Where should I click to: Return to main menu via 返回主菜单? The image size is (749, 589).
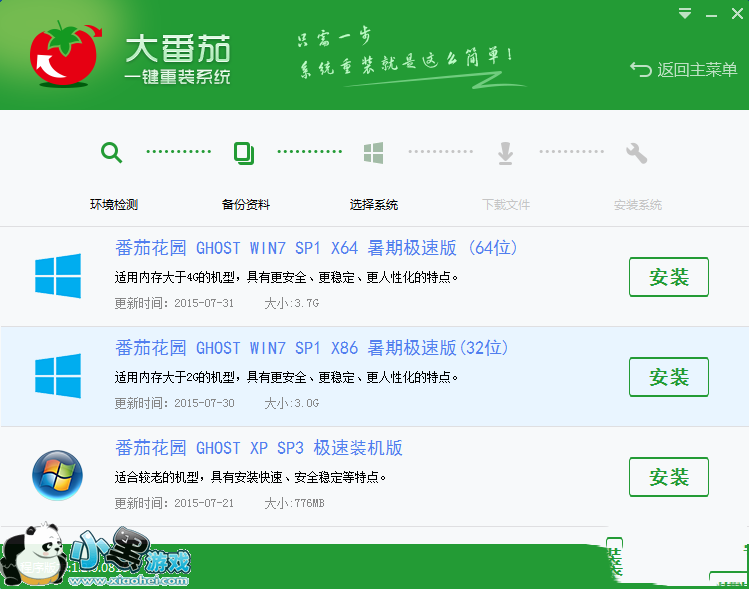tap(684, 70)
